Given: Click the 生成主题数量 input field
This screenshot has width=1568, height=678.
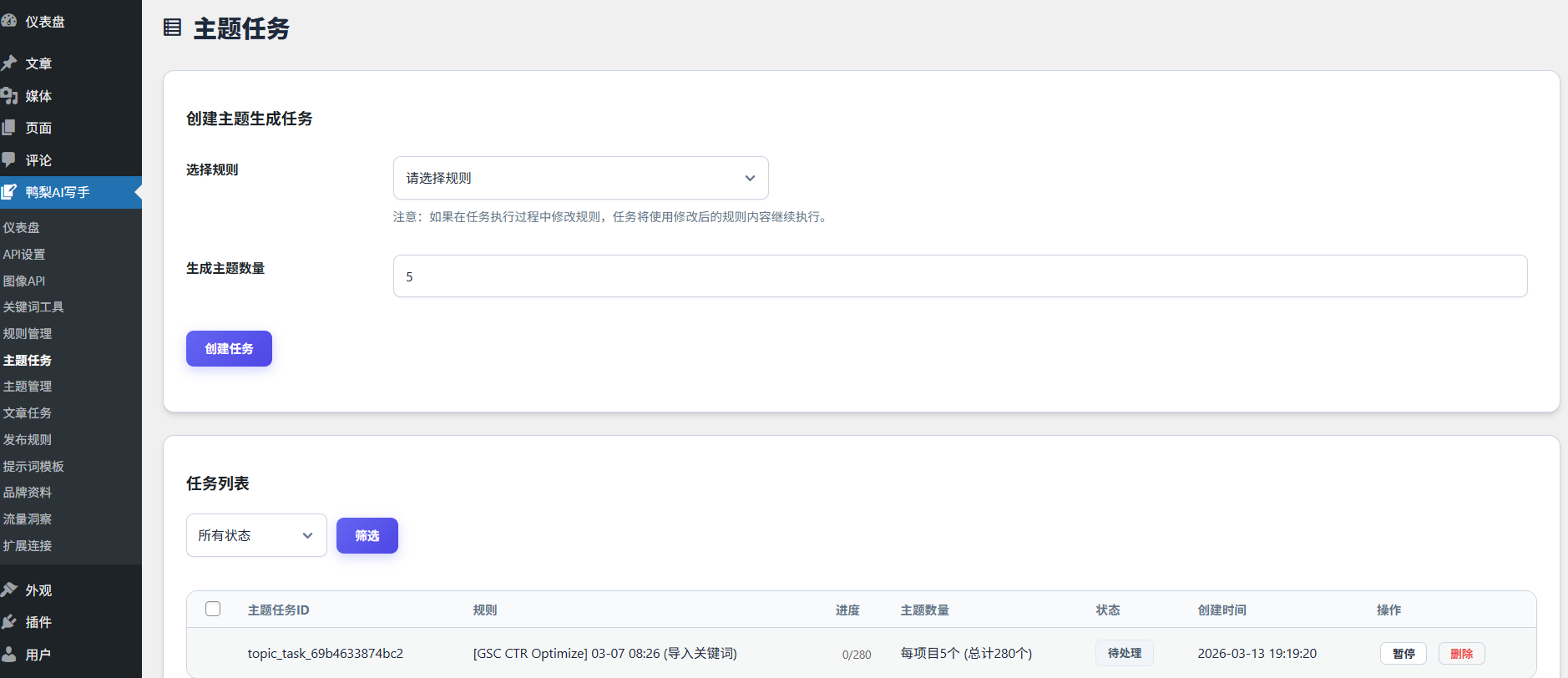Looking at the screenshot, I should tap(959, 276).
